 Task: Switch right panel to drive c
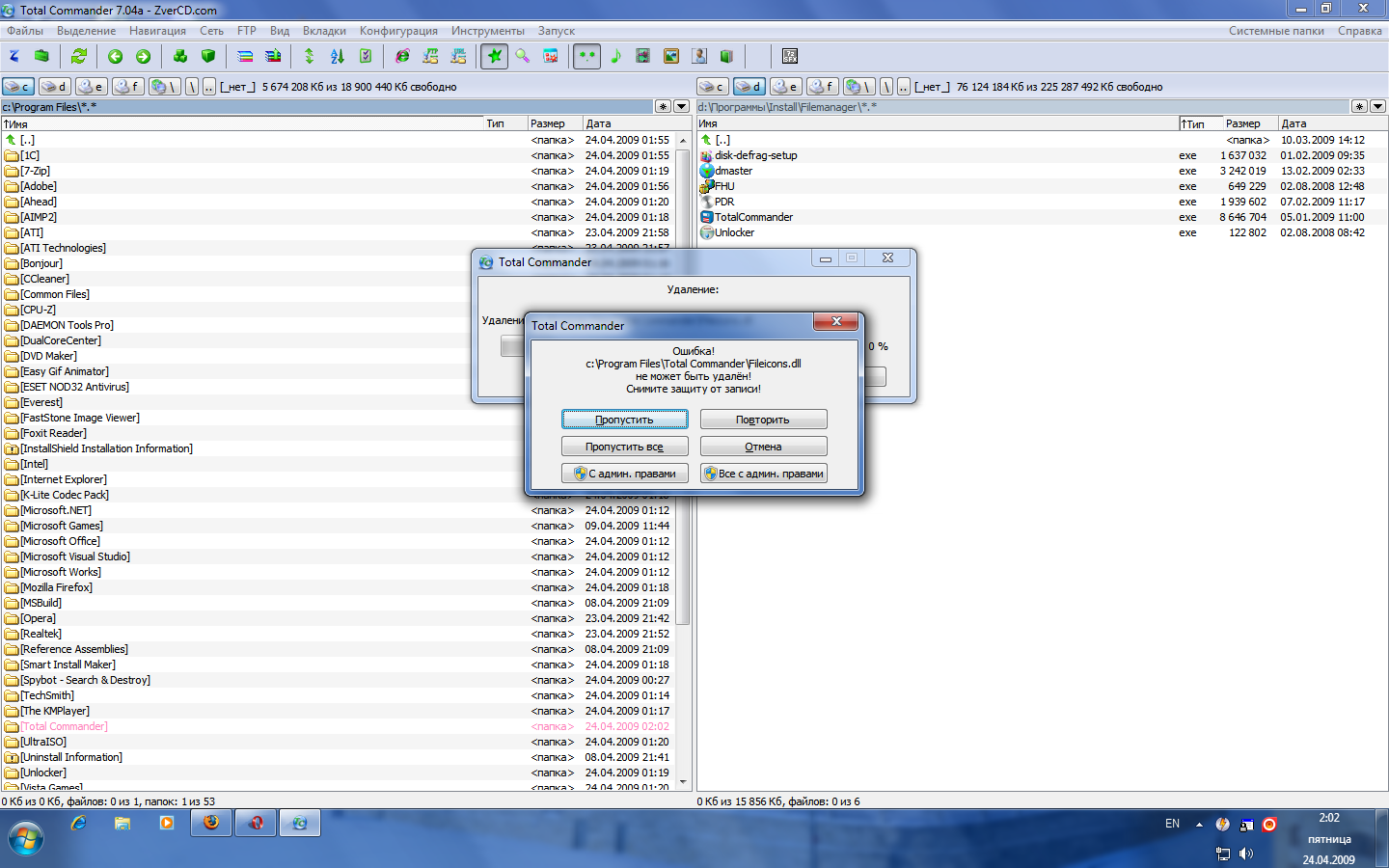(x=712, y=87)
